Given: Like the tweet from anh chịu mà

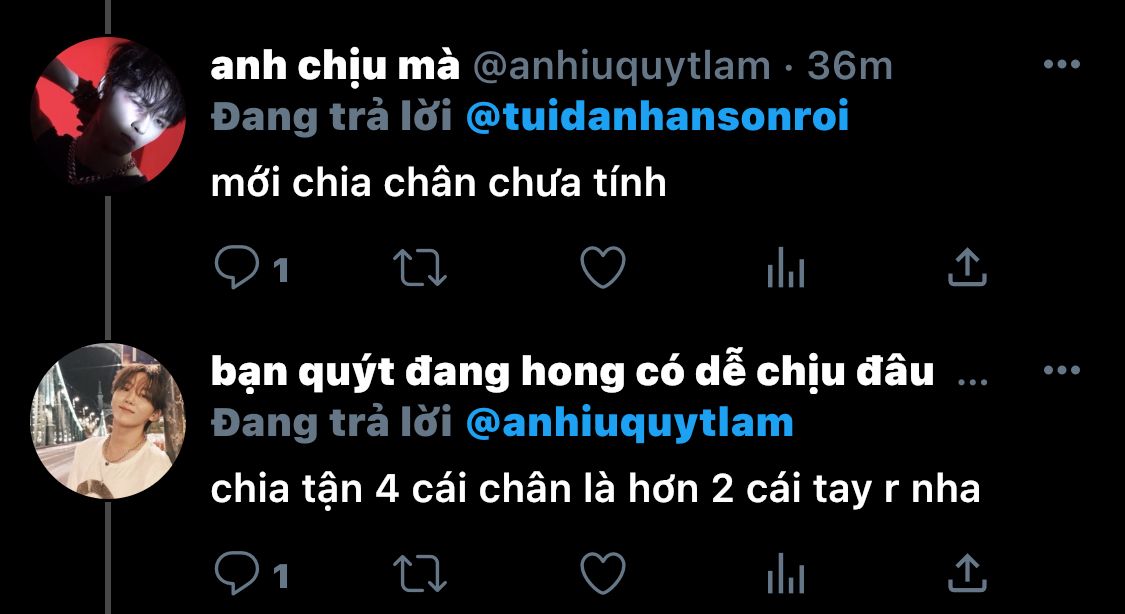Looking at the screenshot, I should pyautogui.click(x=603, y=267).
